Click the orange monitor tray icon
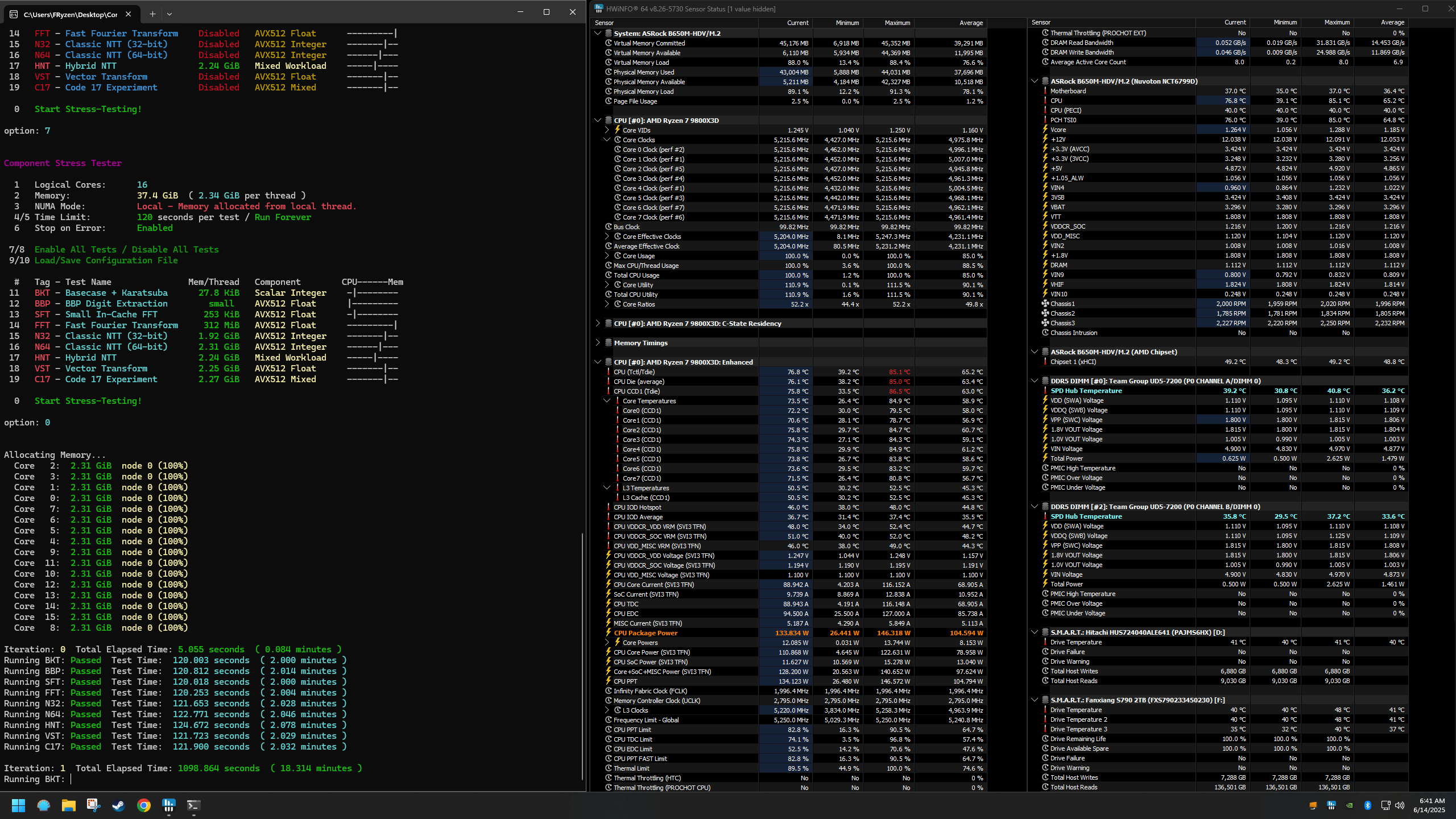The image size is (1456, 819). (x=1313, y=805)
